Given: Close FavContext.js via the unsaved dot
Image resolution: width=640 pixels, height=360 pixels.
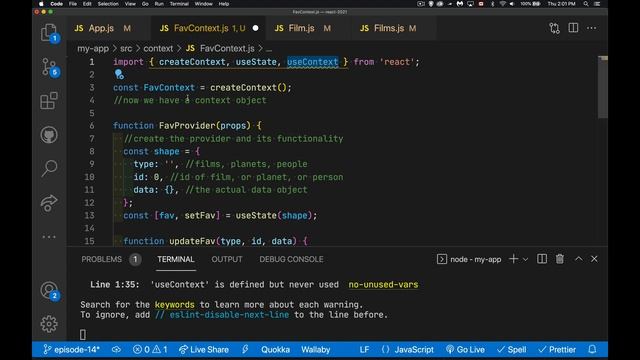Looking at the screenshot, I should (256, 28).
